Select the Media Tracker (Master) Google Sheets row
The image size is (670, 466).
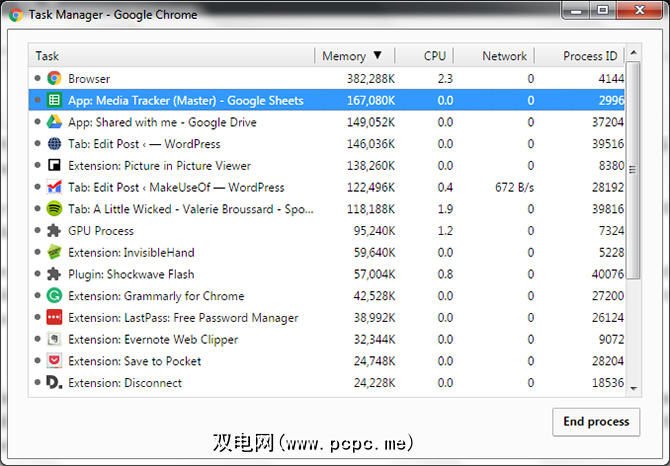click(x=327, y=100)
